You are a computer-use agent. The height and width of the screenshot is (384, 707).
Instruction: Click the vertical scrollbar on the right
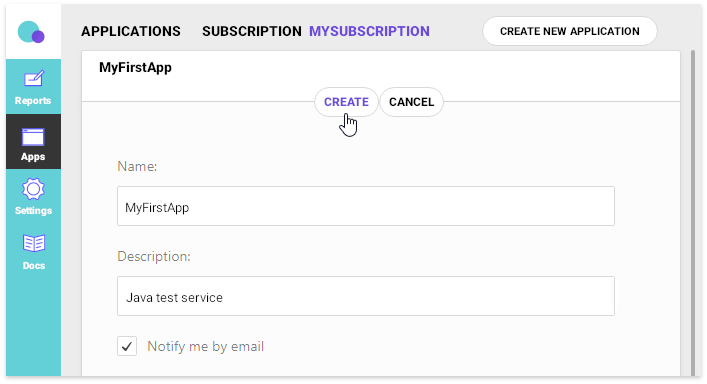click(x=693, y=213)
